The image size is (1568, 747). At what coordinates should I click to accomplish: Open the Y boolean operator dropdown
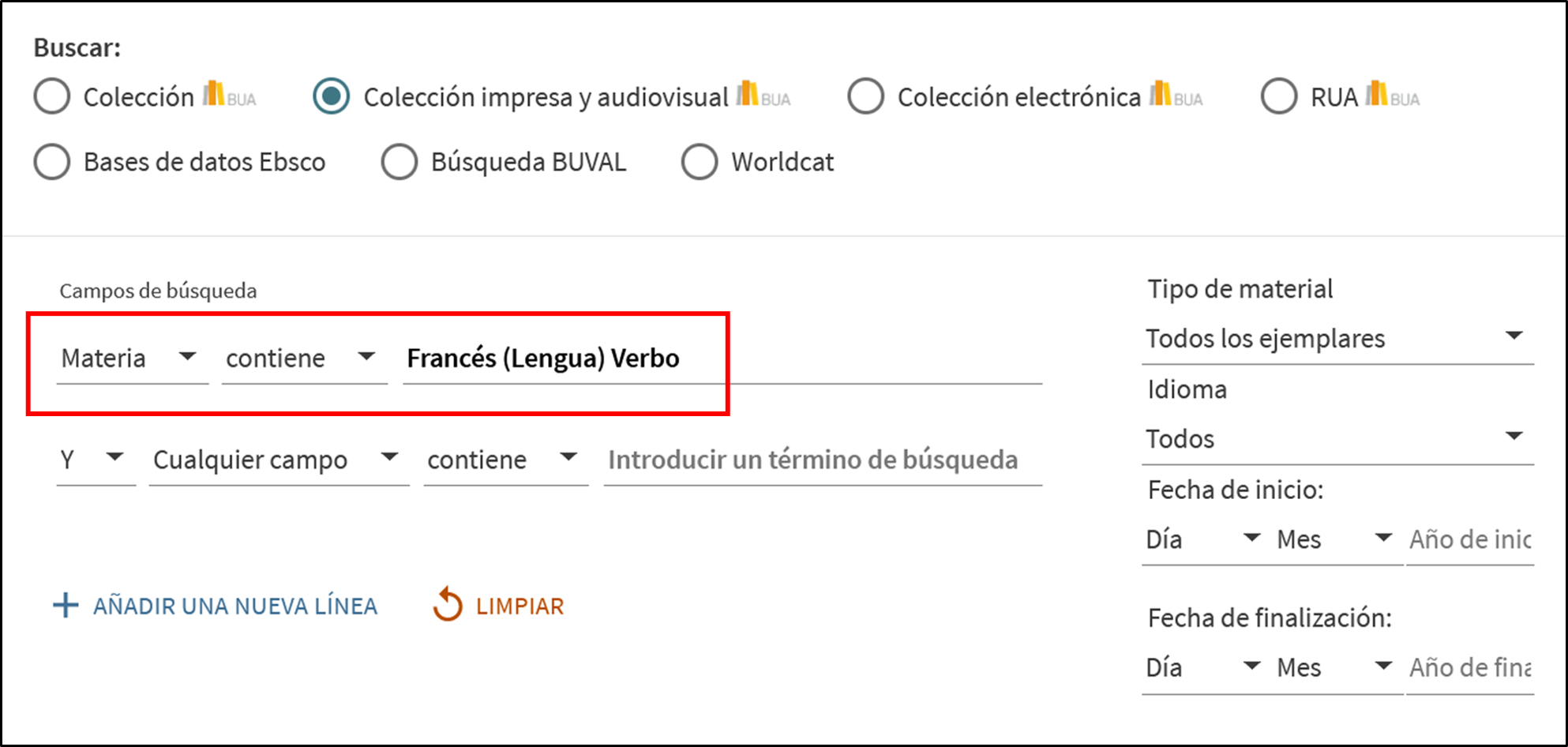tap(94, 459)
